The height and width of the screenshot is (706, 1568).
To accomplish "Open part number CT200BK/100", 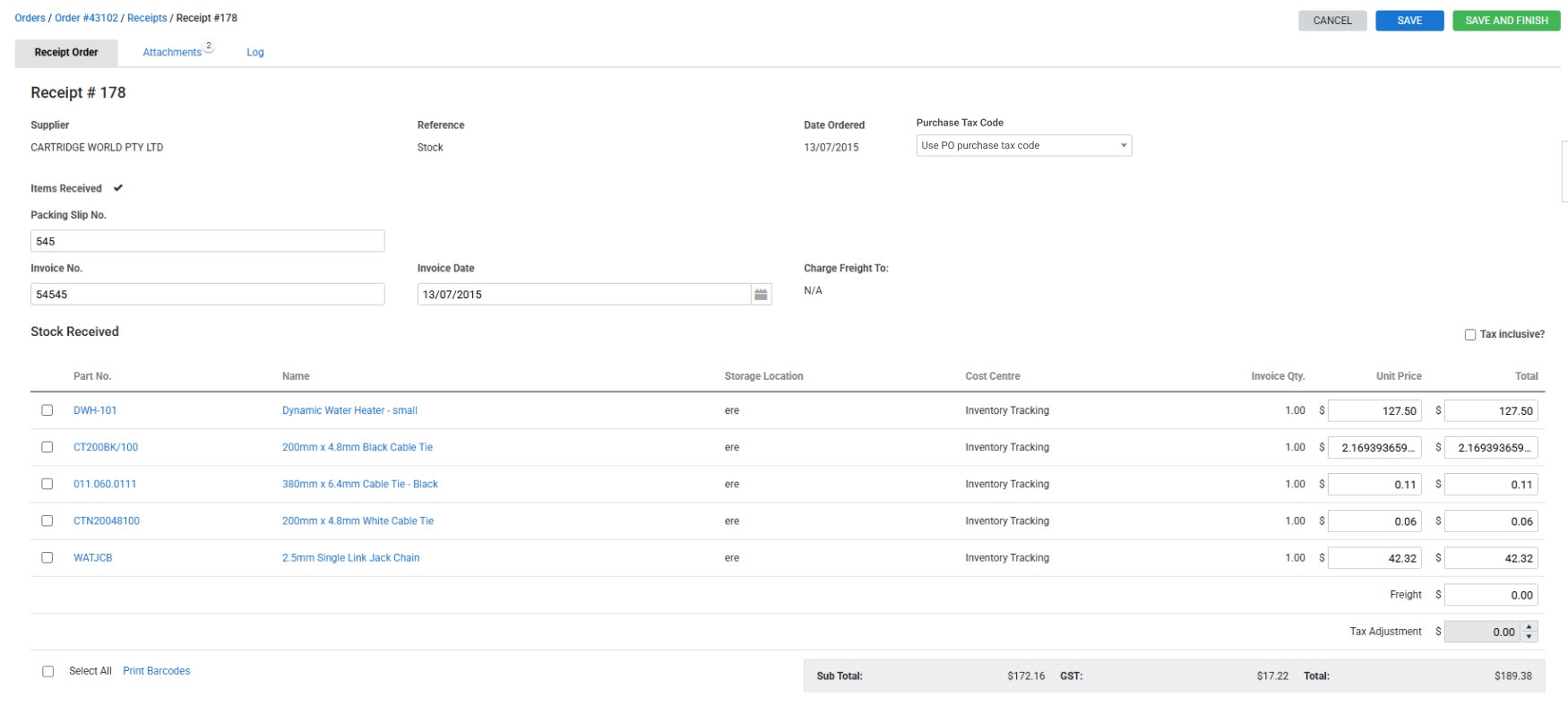I will (106, 447).
